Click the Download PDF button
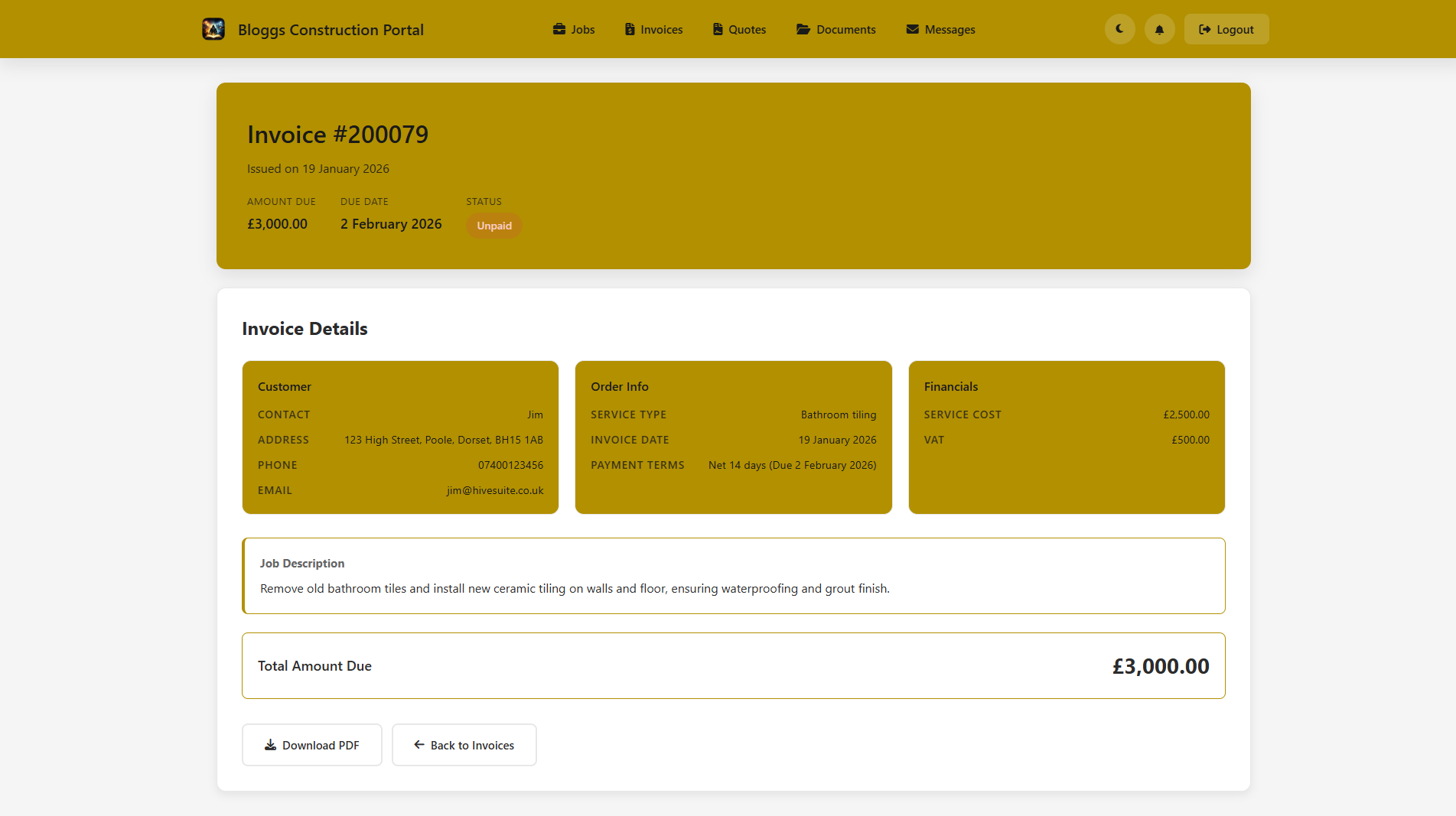 [311, 744]
